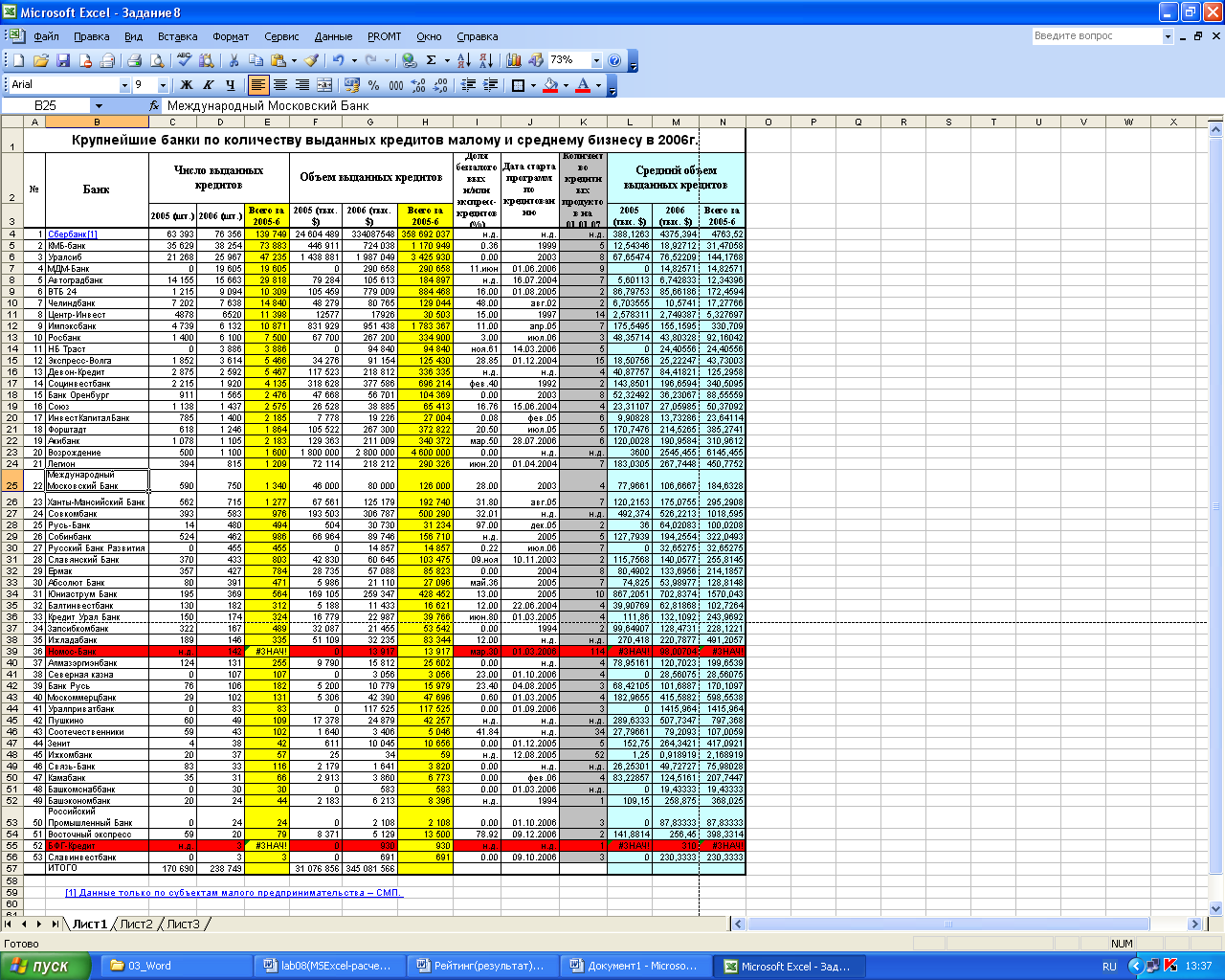Image resolution: width=1225 pixels, height=980 pixels.
Task: Click the E-mail envelope toolbar icon
Action: tap(107, 60)
